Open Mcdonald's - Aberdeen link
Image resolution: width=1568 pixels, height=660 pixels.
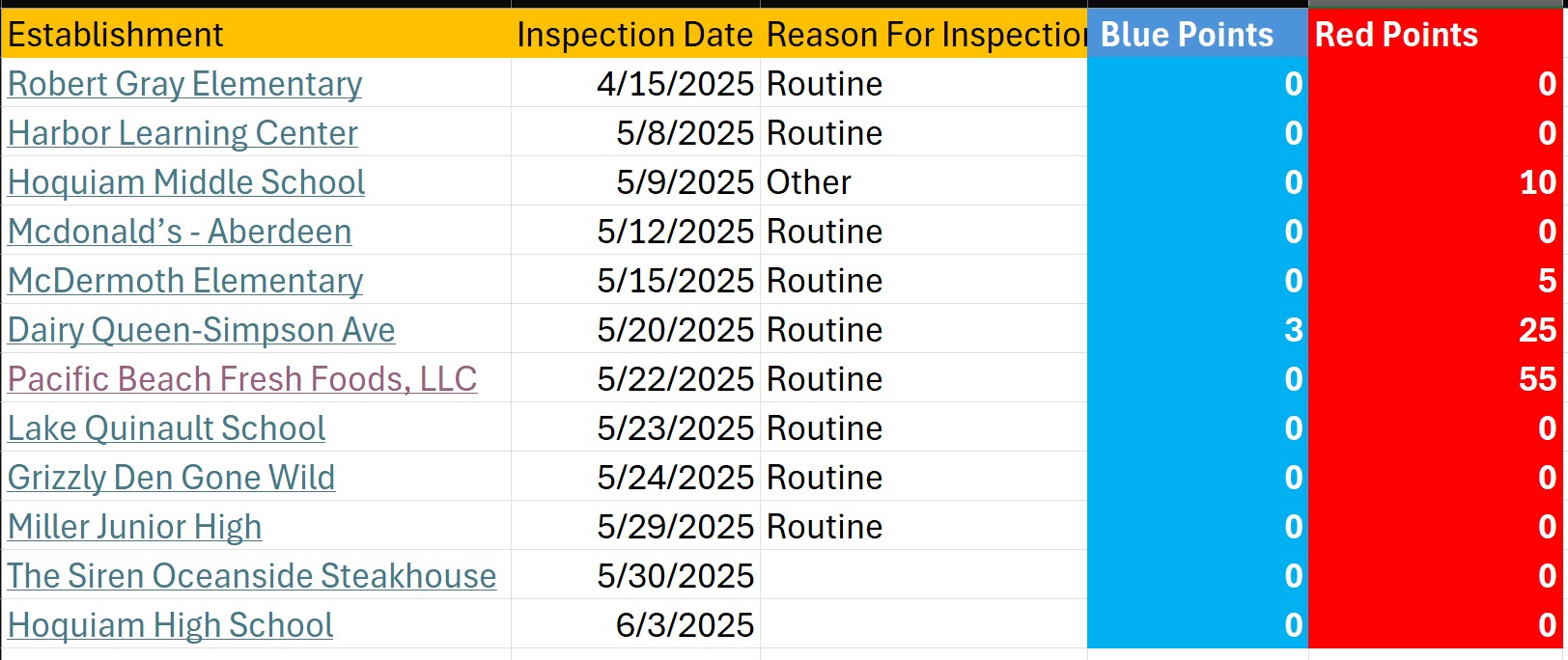(180, 232)
